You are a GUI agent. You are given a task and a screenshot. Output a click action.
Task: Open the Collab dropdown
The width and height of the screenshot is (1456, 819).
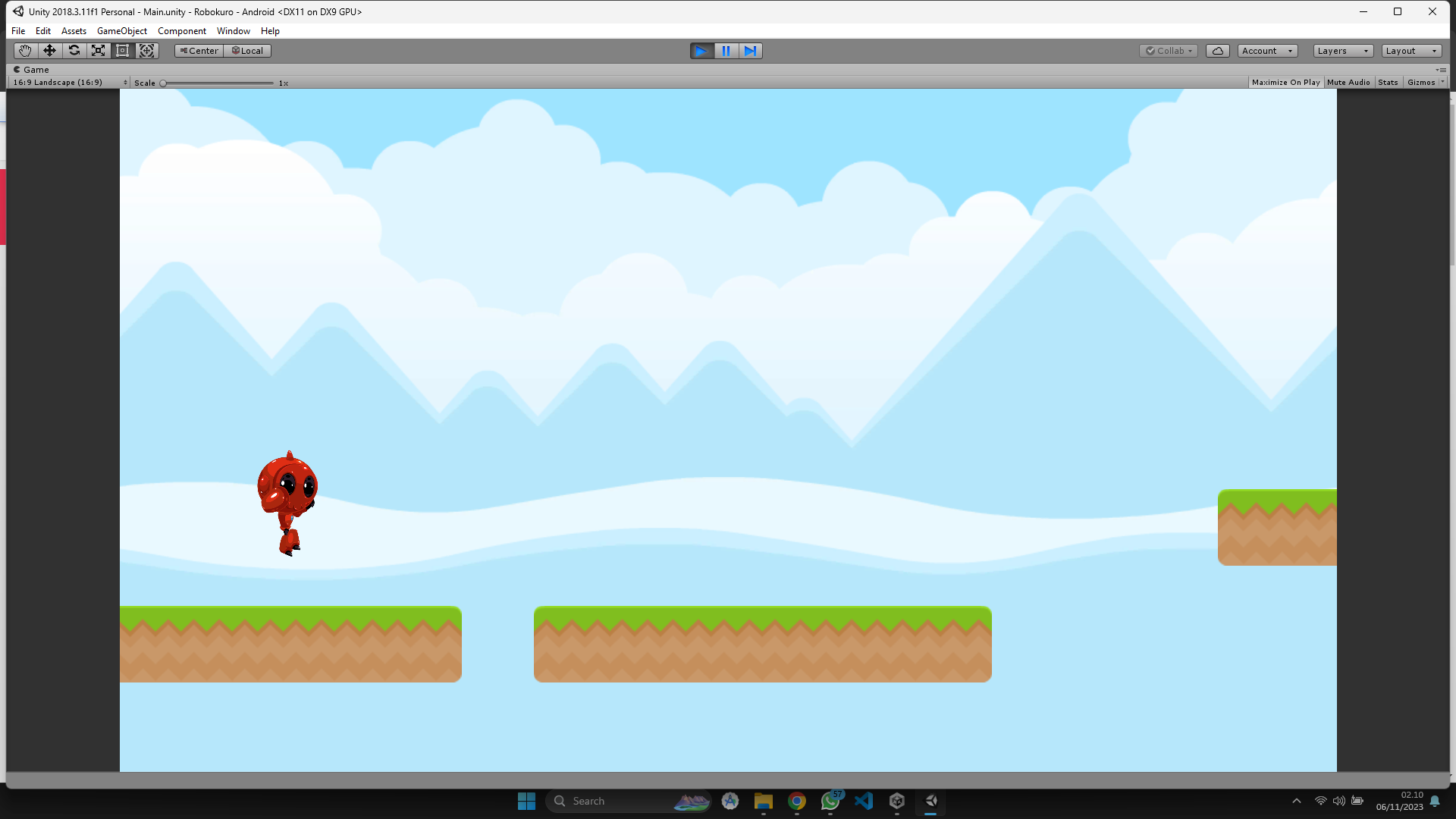pyautogui.click(x=1169, y=51)
